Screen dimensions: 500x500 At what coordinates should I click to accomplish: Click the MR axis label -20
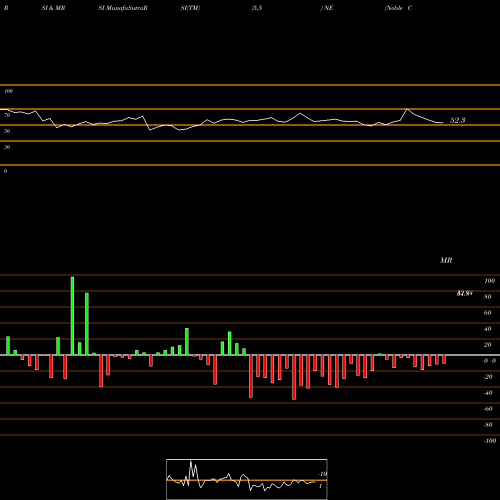click(x=488, y=377)
